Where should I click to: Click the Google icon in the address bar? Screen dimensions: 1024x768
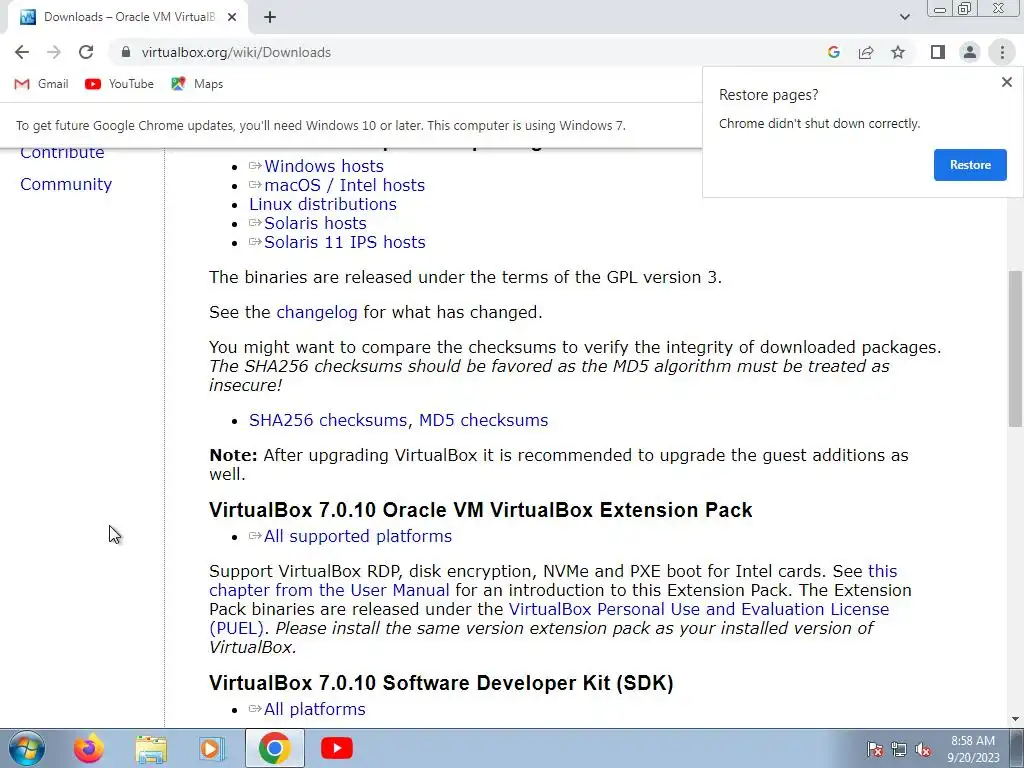(x=833, y=52)
